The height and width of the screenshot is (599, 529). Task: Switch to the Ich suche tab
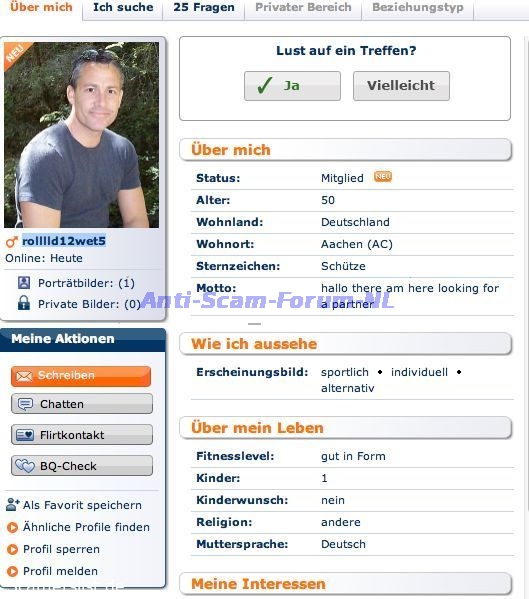(x=123, y=8)
